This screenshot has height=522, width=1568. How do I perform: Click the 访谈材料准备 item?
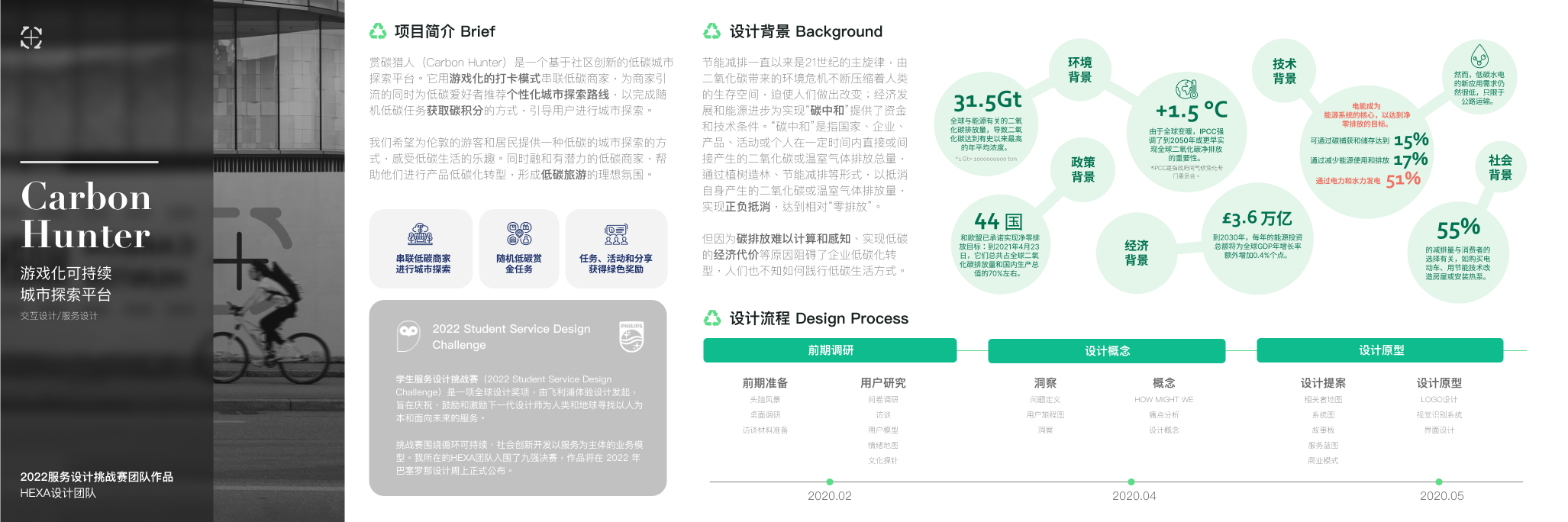click(x=765, y=430)
